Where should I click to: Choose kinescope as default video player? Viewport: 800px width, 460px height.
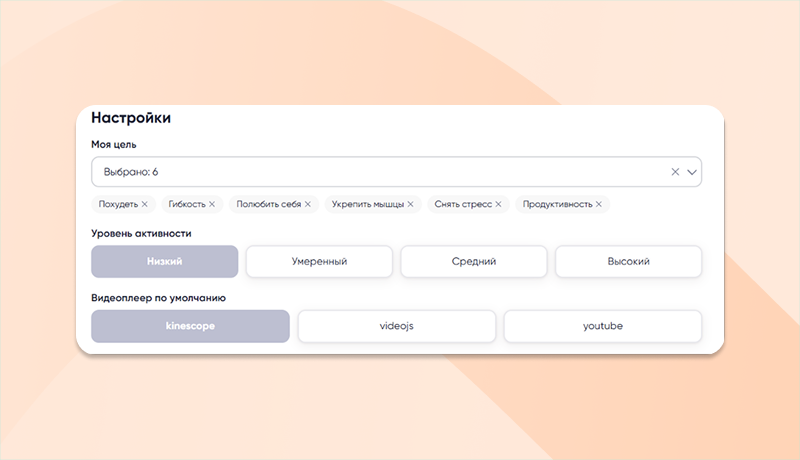(190, 326)
